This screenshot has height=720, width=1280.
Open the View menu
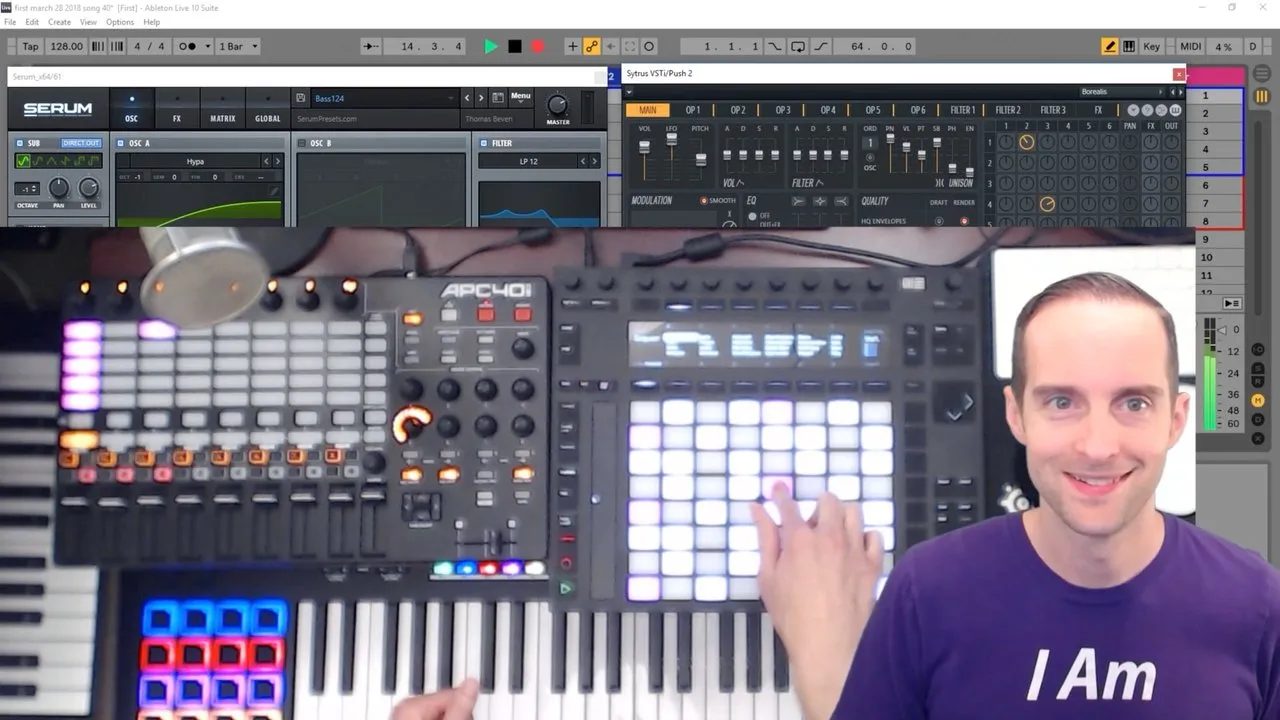88,22
